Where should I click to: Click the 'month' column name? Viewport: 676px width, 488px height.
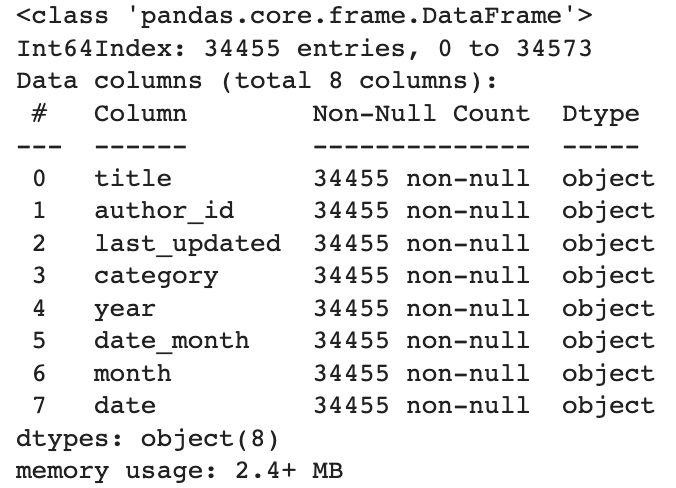pos(133,373)
